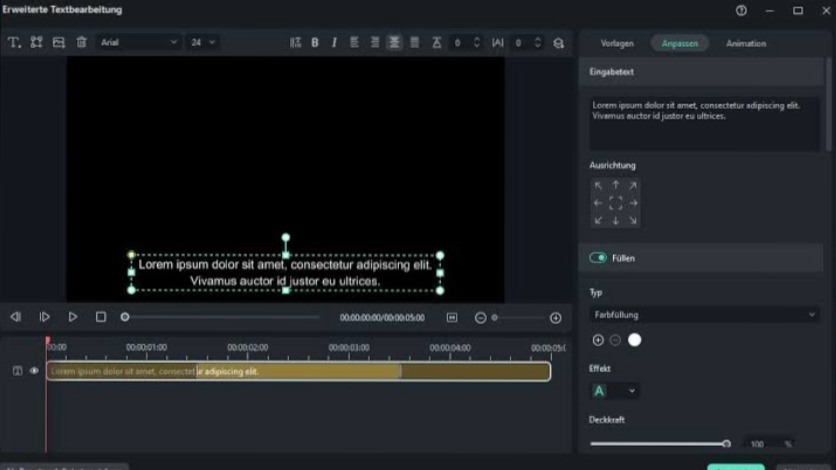Zoom out the timeline
The width and height of the screenshot is (836, 470).
[x=480, y=318]
